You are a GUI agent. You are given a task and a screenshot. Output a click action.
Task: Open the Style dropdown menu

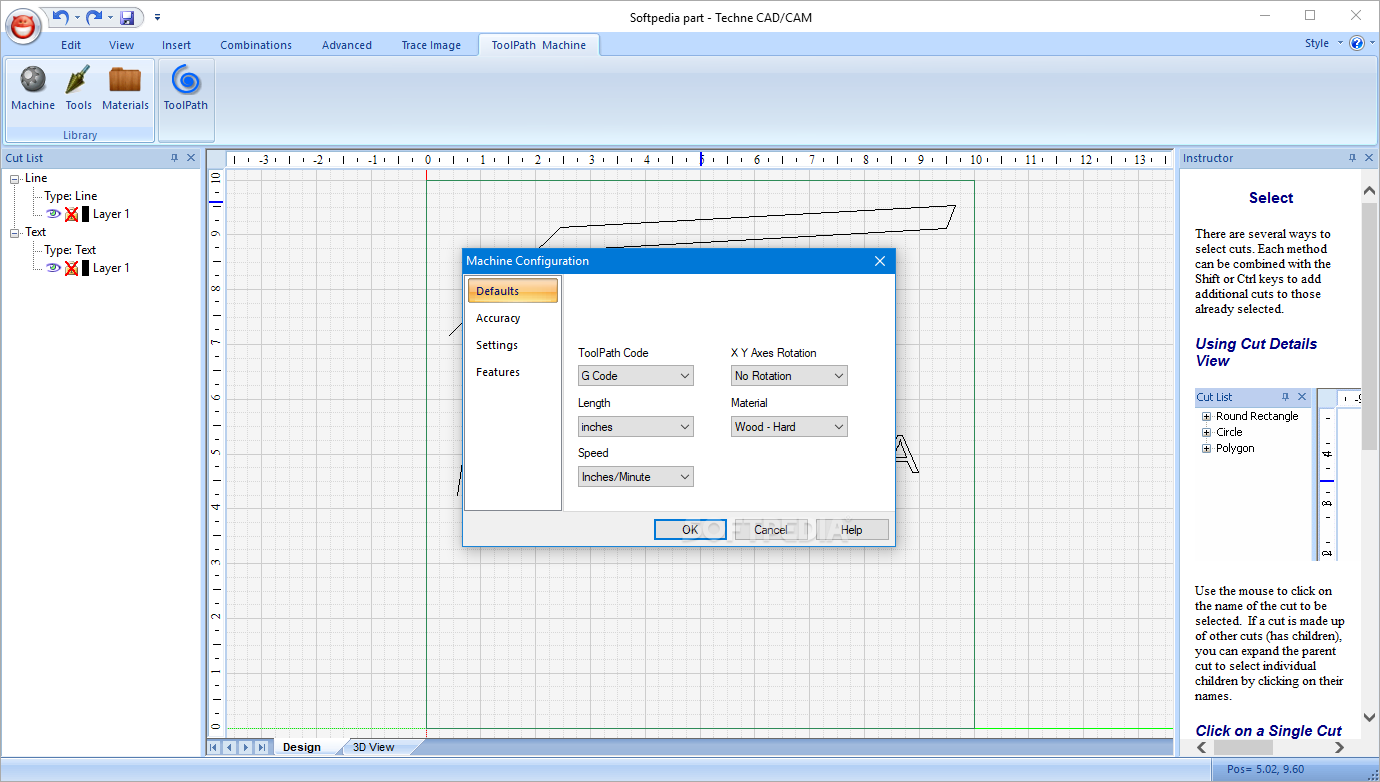pos(1324,43)
